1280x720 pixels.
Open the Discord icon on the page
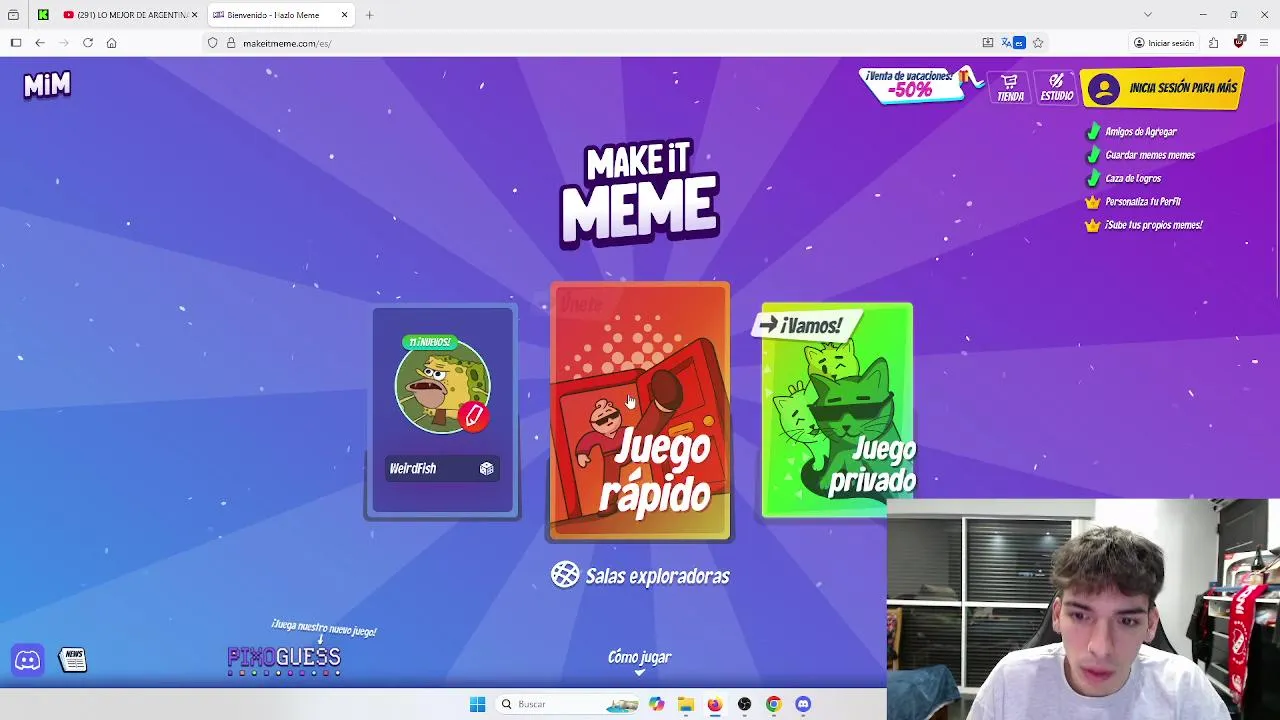(x=28, y=660)
